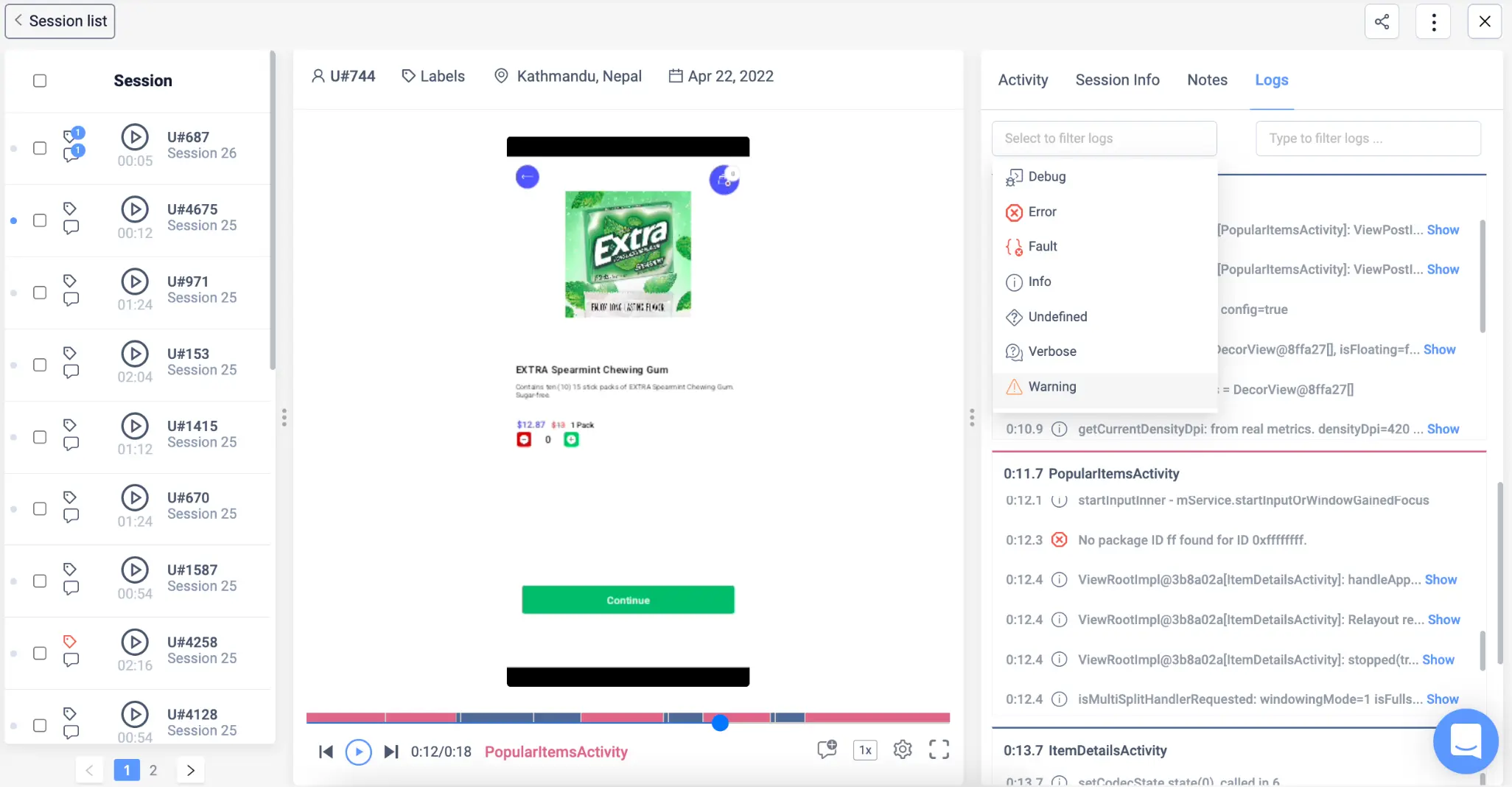Click the green Continue button in recording
The height and width of the screenshot is (787, 1512).
[628, 600]
